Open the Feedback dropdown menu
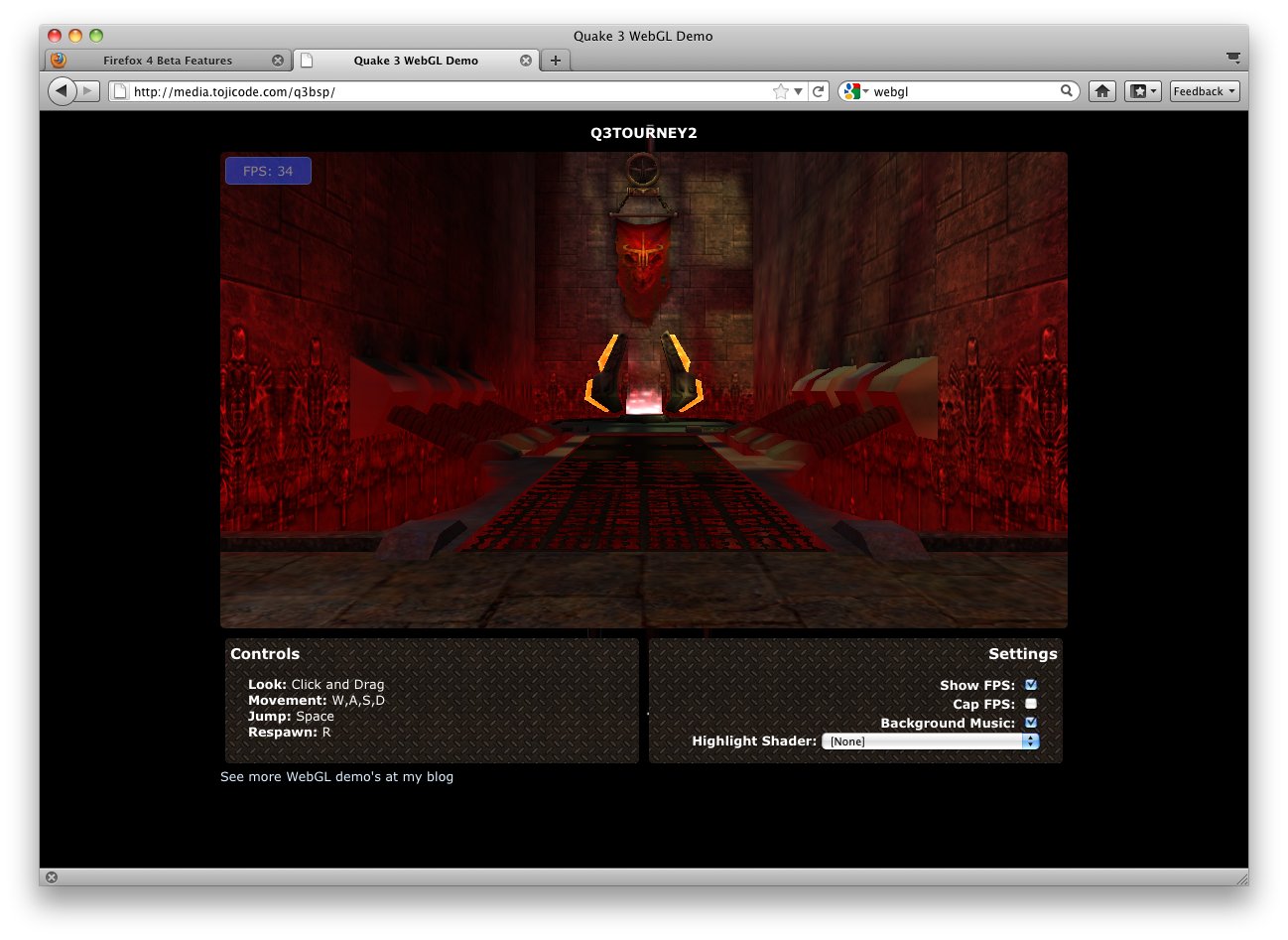 (x=1203, y=90)
